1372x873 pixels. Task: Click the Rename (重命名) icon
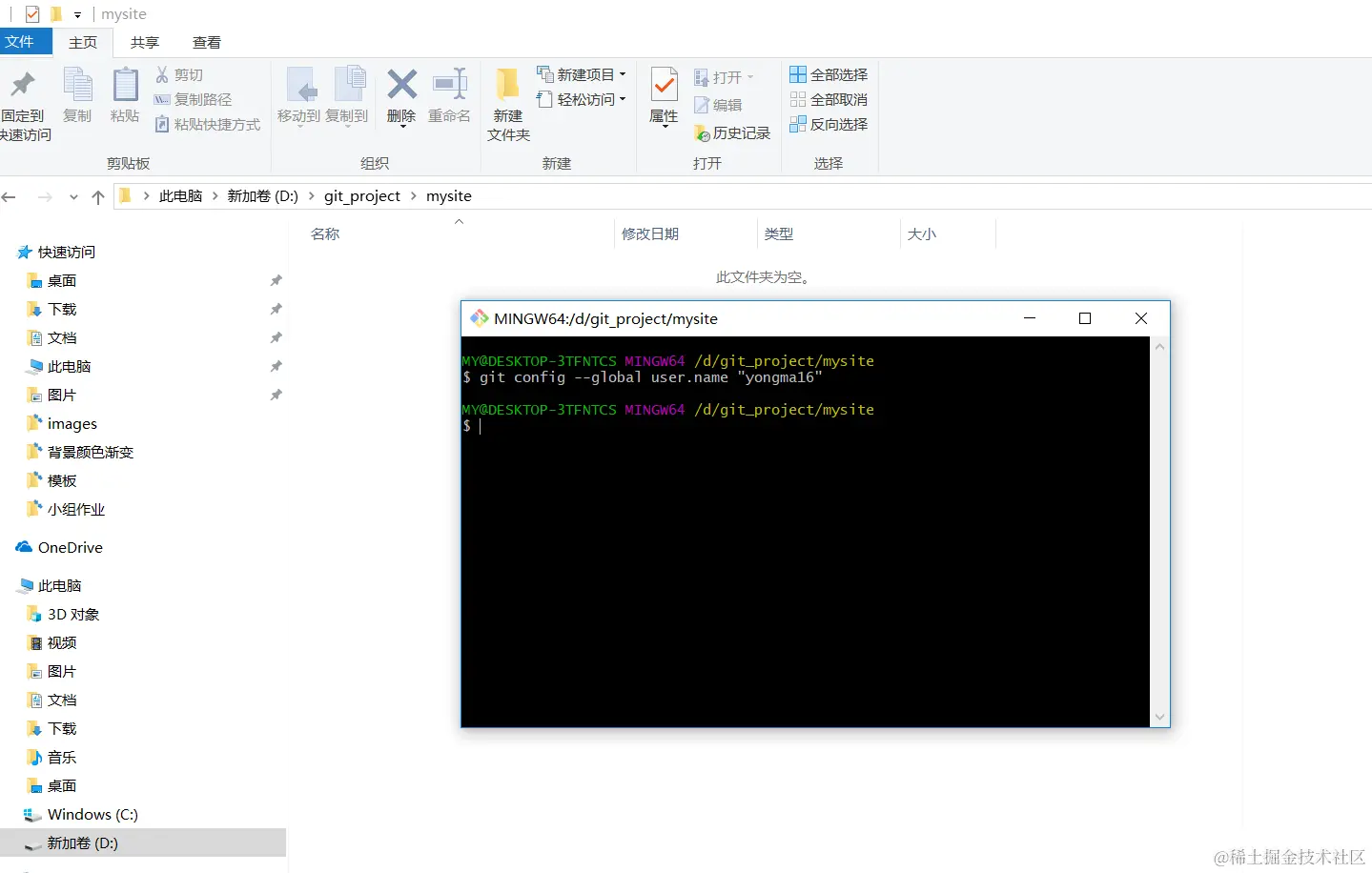tap(449, 84)
